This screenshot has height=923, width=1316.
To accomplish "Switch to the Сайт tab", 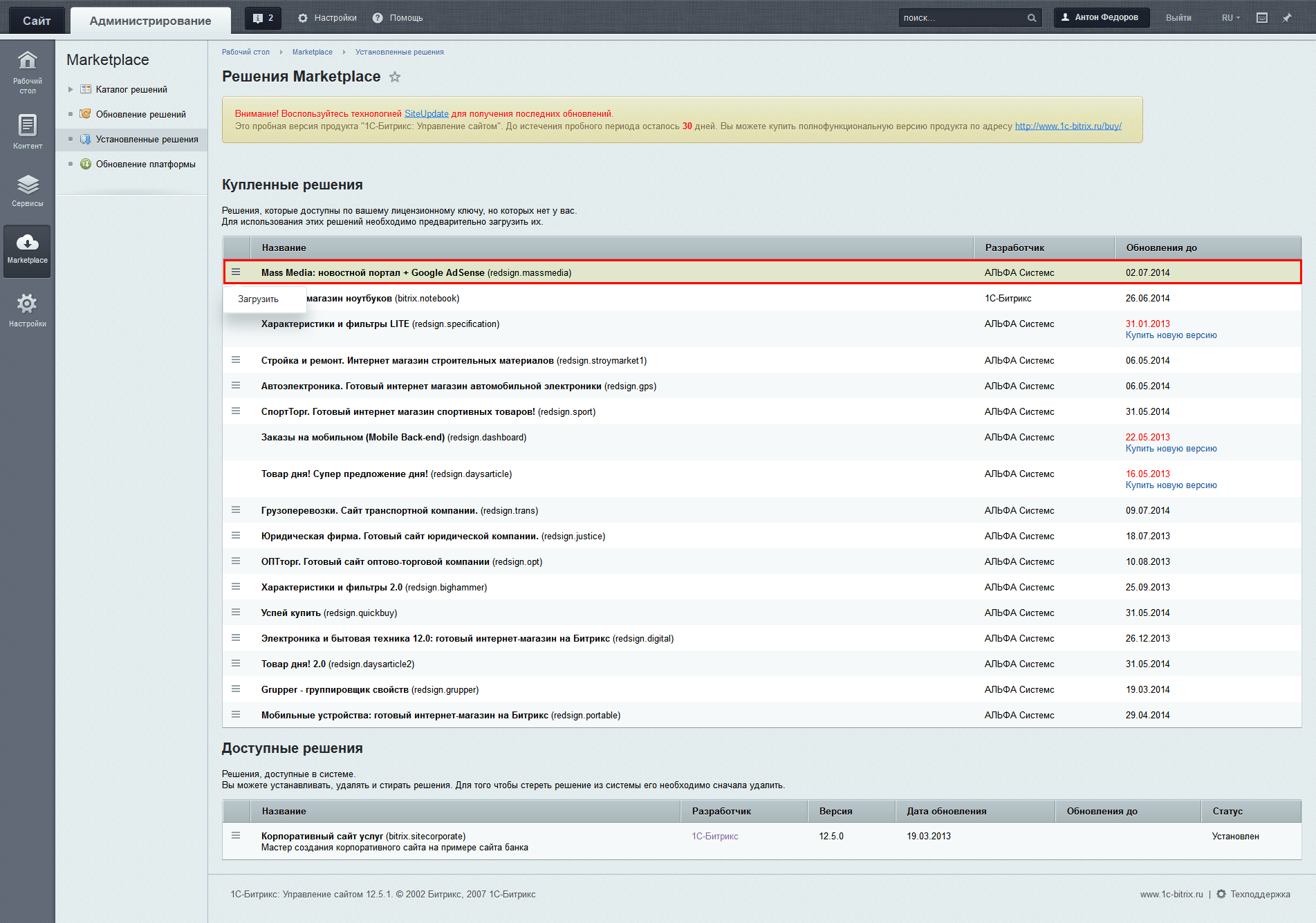I will 37,21.
